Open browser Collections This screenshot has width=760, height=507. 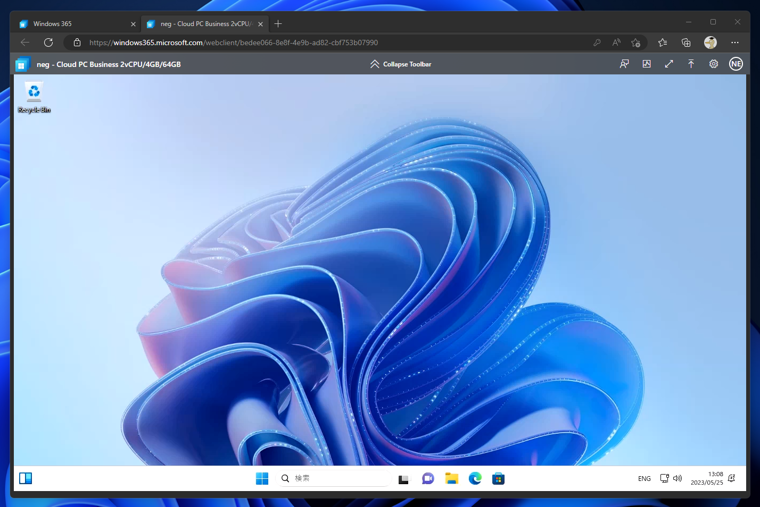pyautogui.click(x=686, y=43)
